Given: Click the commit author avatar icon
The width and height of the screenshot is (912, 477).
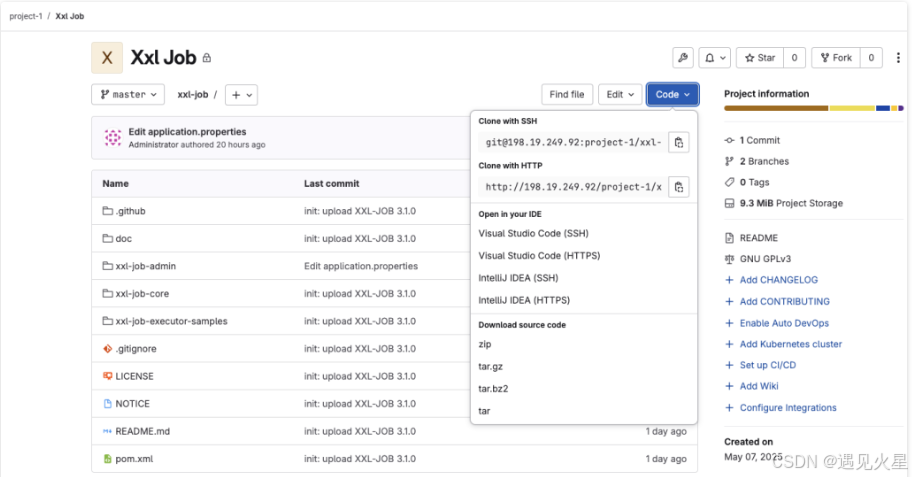Looking at the screenshot, I should 113,137.
